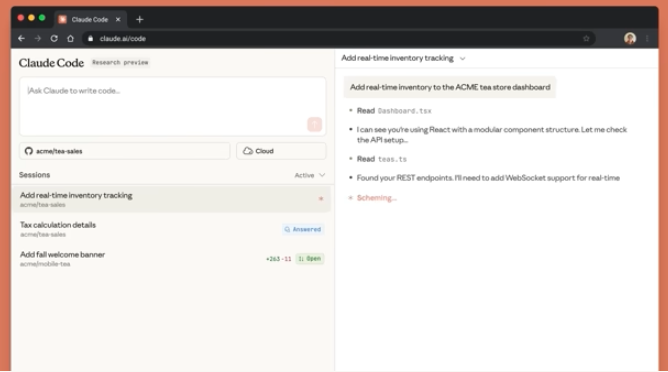Viewport: 668px width, 372px height.
Task: Click the acme/mobile-tea repository label
Action: click(45, 264)
